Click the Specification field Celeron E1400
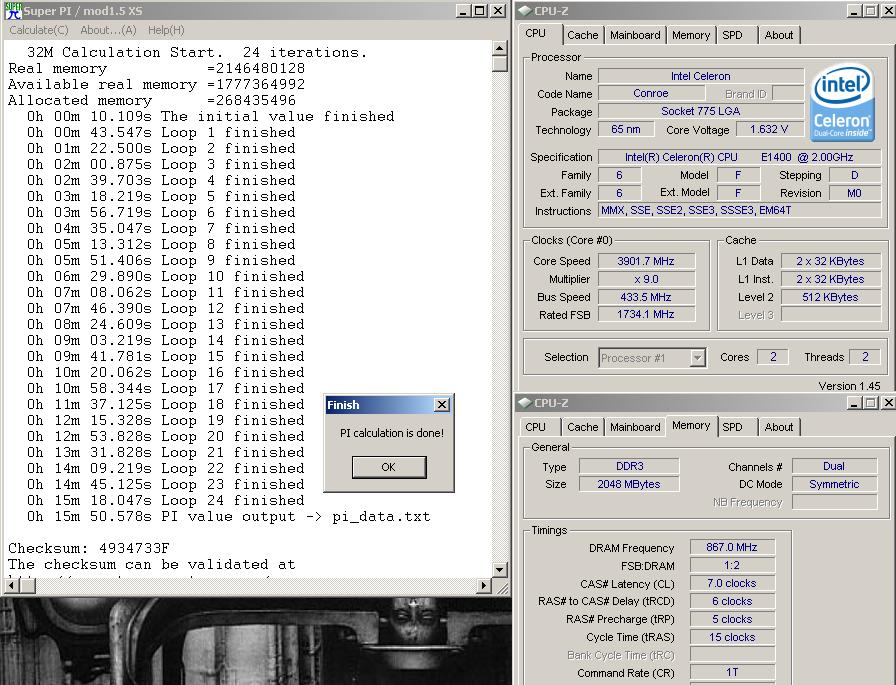The image size is (896, 685). point(739,157)
